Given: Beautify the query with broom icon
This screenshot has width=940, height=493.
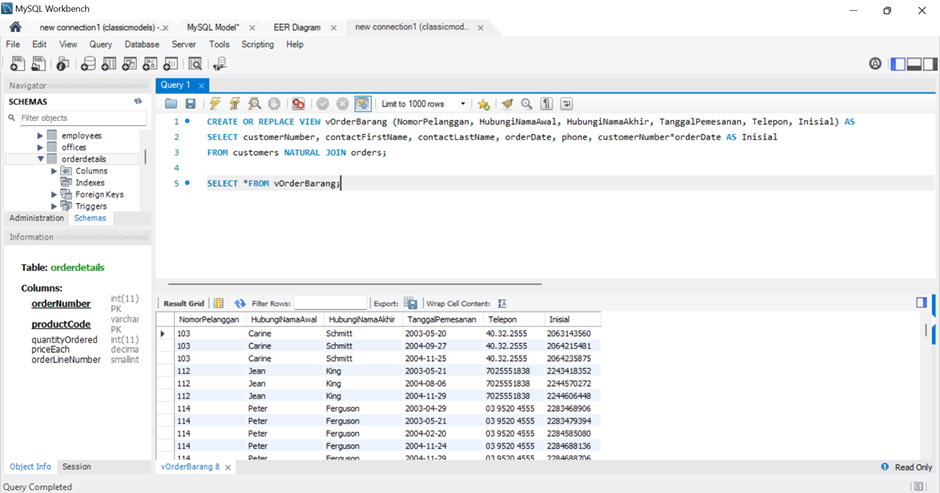Looking at the screenshot, I should coord(507,104).
